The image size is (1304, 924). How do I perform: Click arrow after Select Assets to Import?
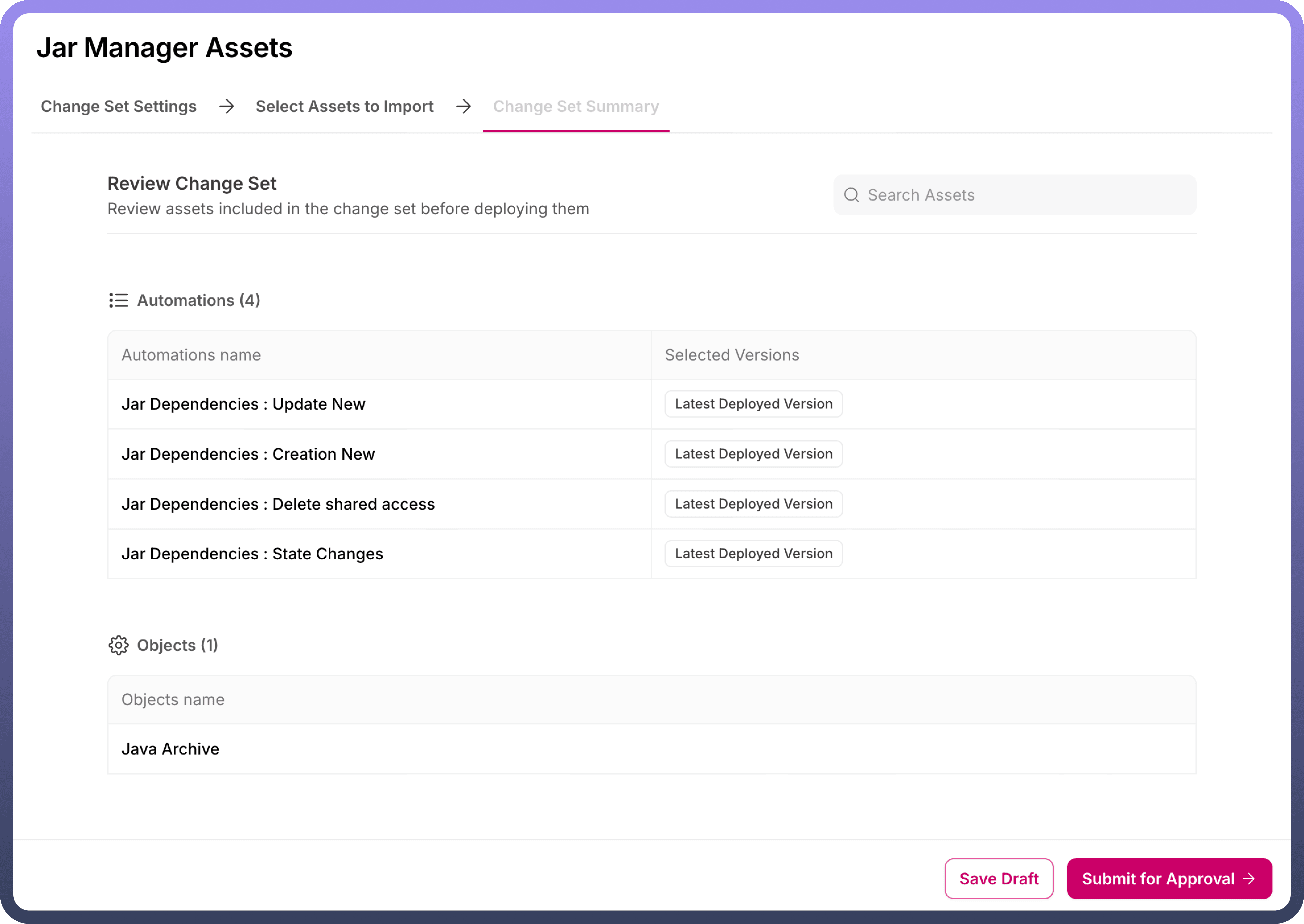click(464, 106)
